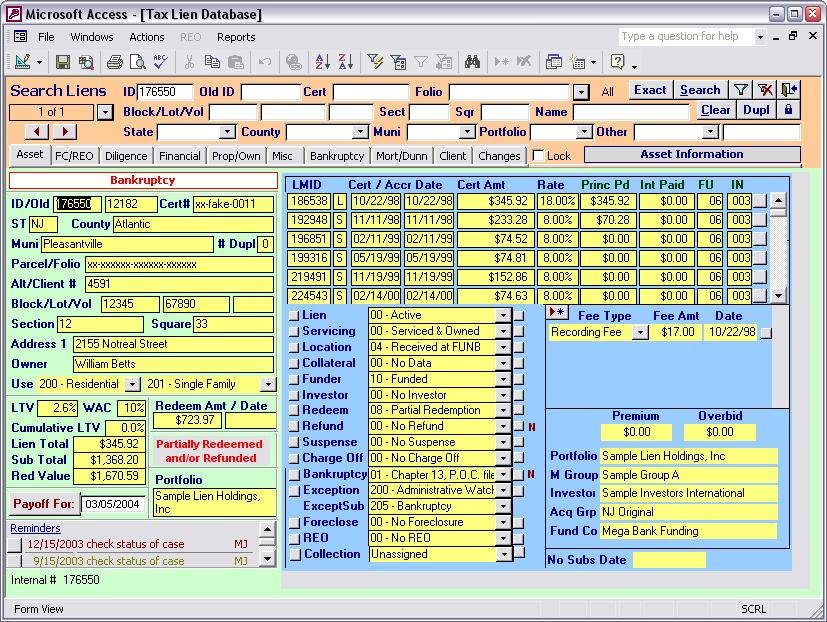The width and height of the screenshot is (827, 622).
Task: Click the Print toolbar icon
Action: pos(114,62)
